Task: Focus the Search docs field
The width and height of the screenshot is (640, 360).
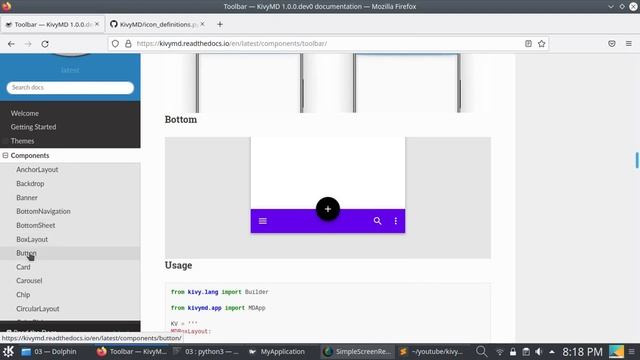Action: click(70, 87)
